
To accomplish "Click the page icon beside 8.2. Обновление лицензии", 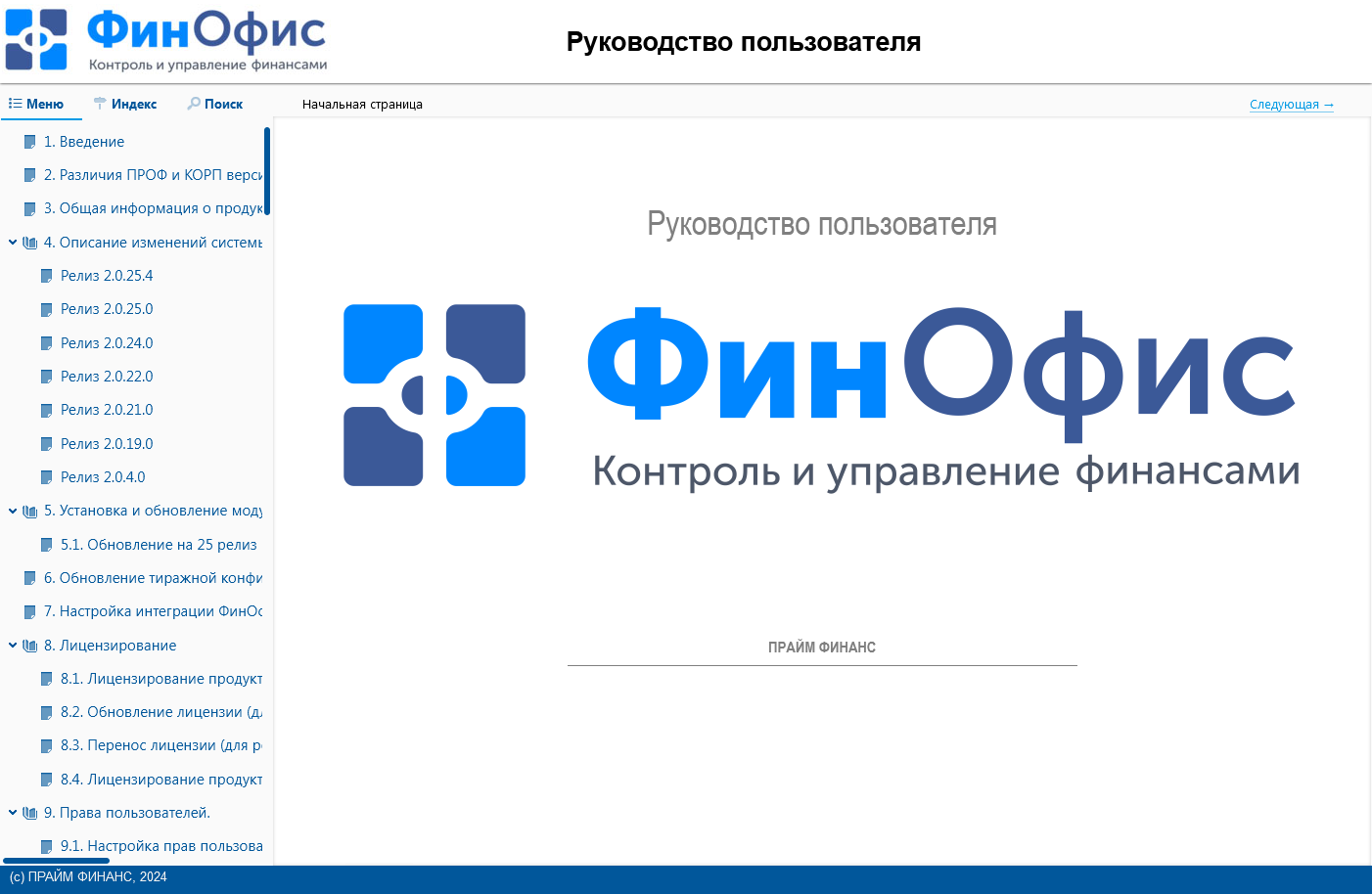I will (47, 712).
